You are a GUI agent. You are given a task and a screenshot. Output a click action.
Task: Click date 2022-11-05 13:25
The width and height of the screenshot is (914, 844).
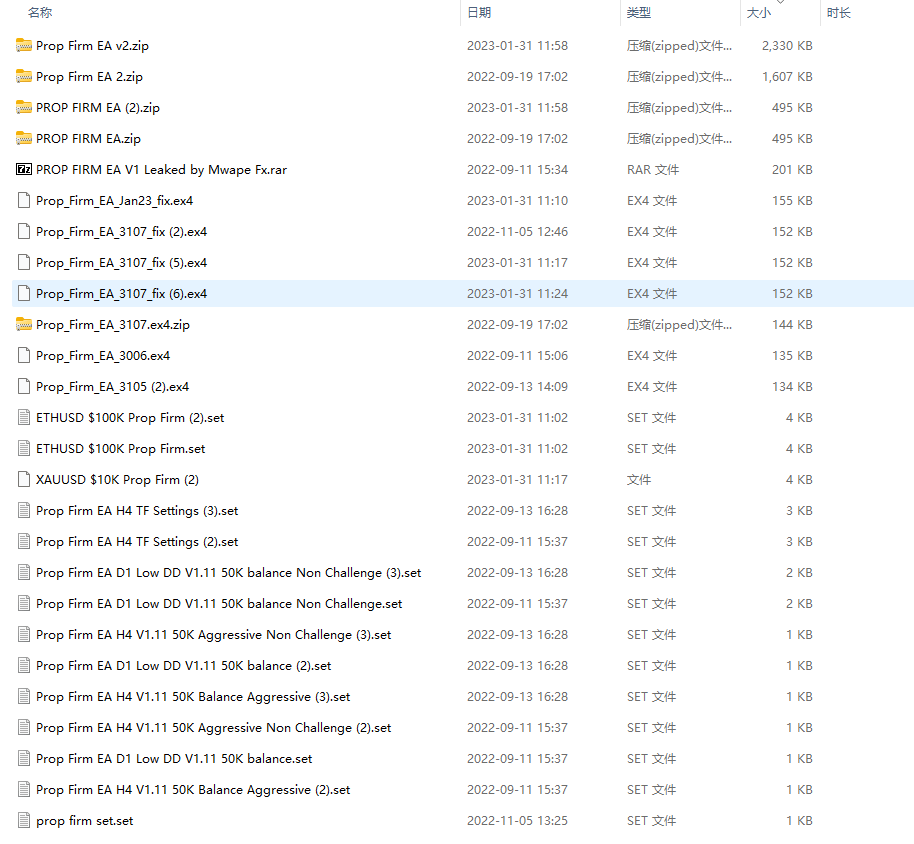517,820
